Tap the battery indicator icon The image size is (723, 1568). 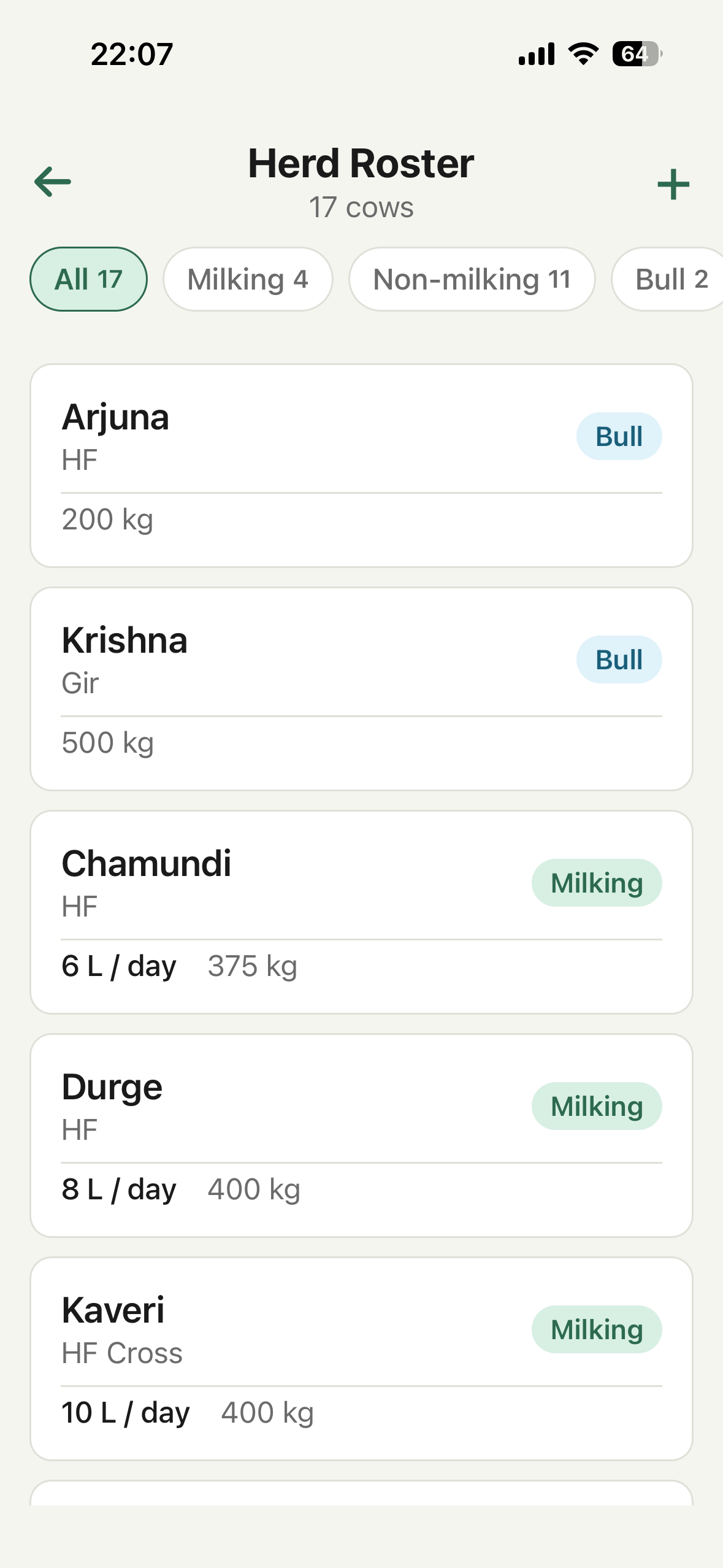637,54
